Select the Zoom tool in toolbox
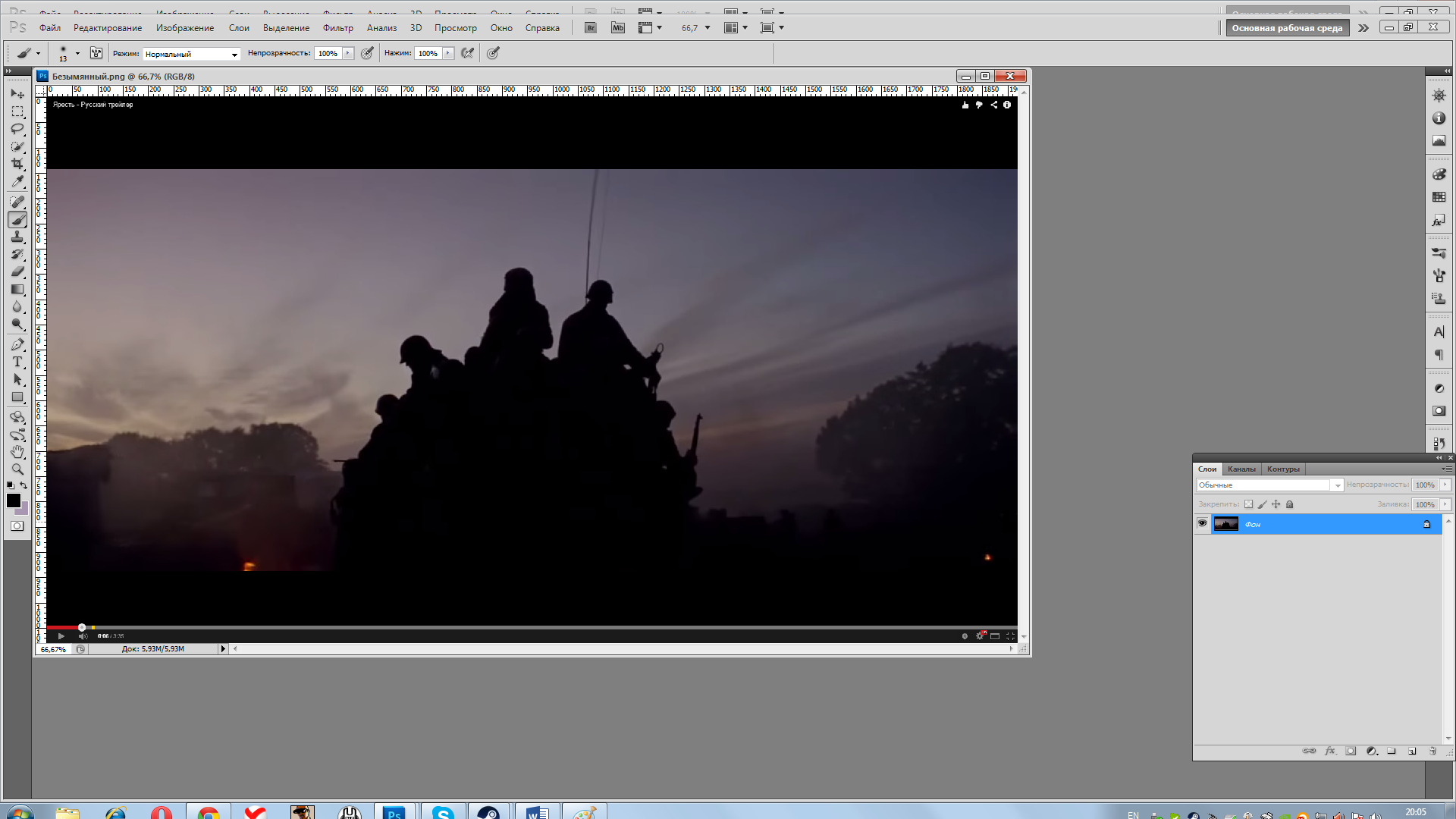Image resolution: width=1456 pixels, height=819 pixels. [17, 469]
